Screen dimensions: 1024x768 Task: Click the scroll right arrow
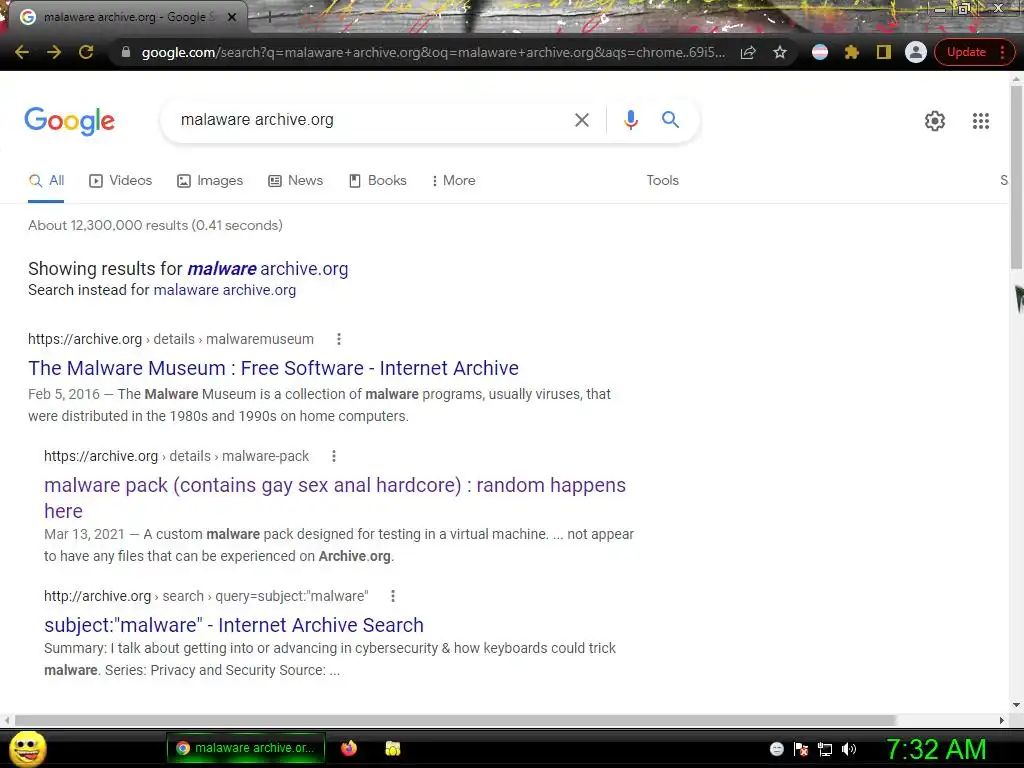1002,720
